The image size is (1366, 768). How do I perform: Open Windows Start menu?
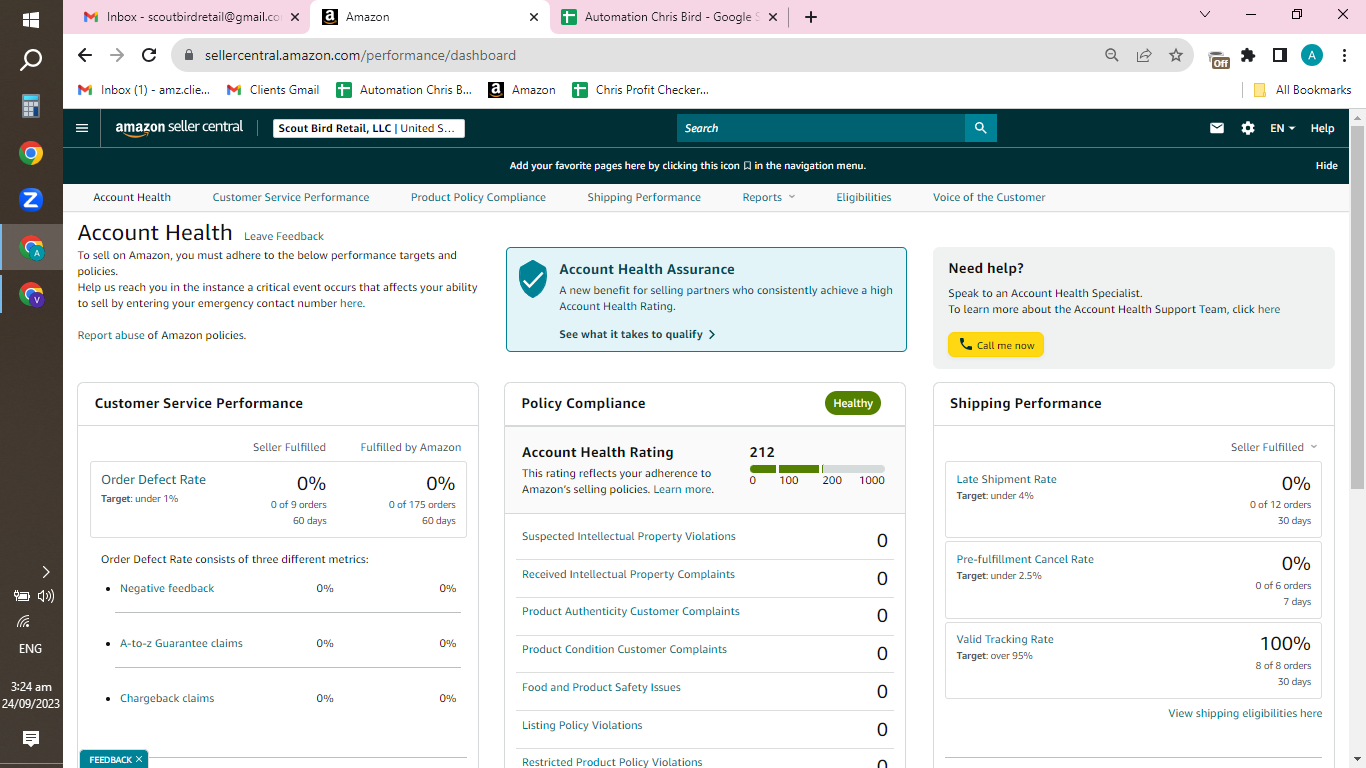31,19
